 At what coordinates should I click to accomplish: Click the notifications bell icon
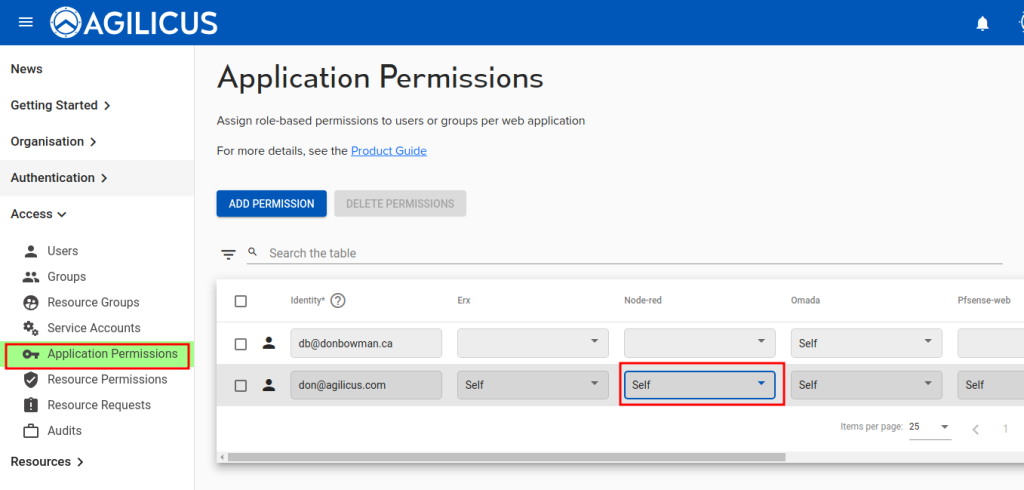pyautogui.click(x=982, y=23)
